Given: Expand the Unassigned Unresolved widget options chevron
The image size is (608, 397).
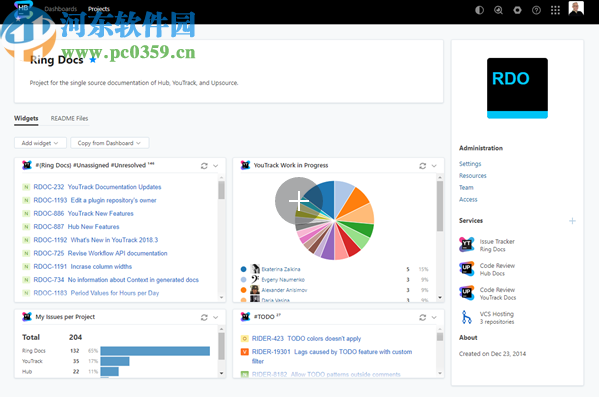Looking at the screenshot, I should pyautogui.click(x=216, y=166).
